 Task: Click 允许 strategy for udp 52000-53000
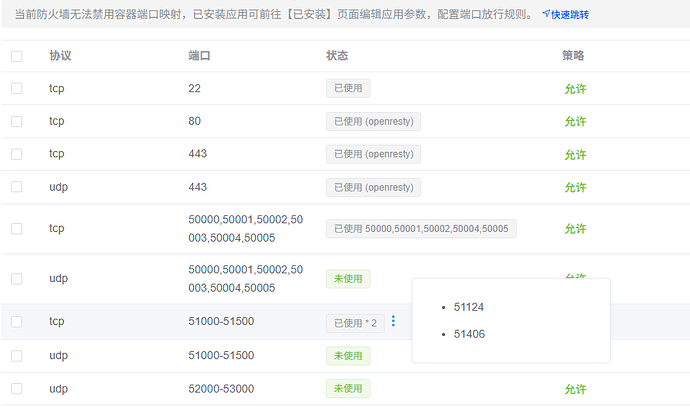(575, 389)
